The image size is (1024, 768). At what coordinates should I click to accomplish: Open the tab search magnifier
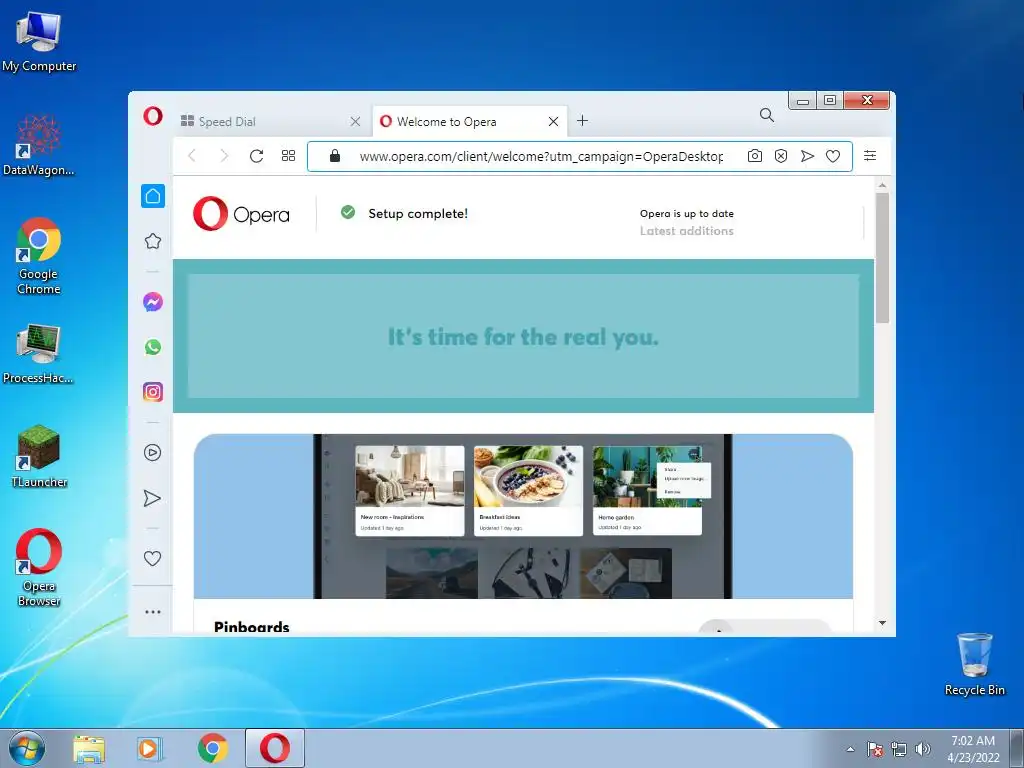tap(767, 116)
